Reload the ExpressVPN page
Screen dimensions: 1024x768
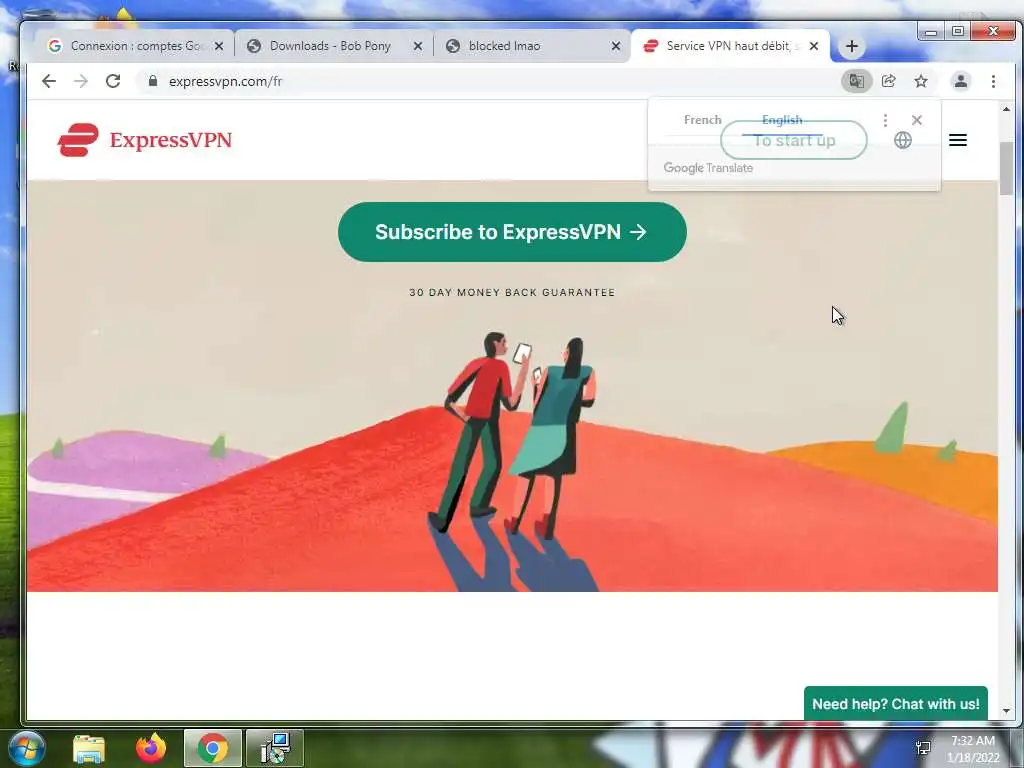[x=113, y=81]
